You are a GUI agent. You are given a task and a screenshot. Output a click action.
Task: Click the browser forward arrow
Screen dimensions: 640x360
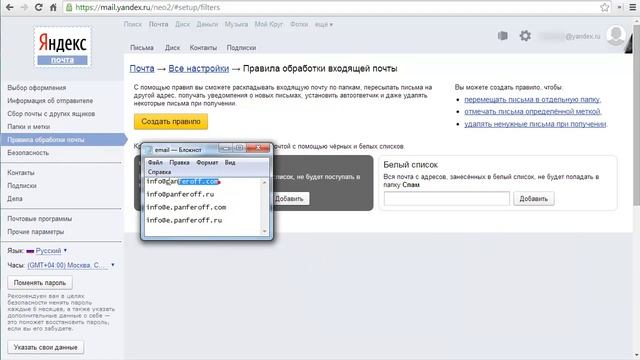click(x=24, y=7)
